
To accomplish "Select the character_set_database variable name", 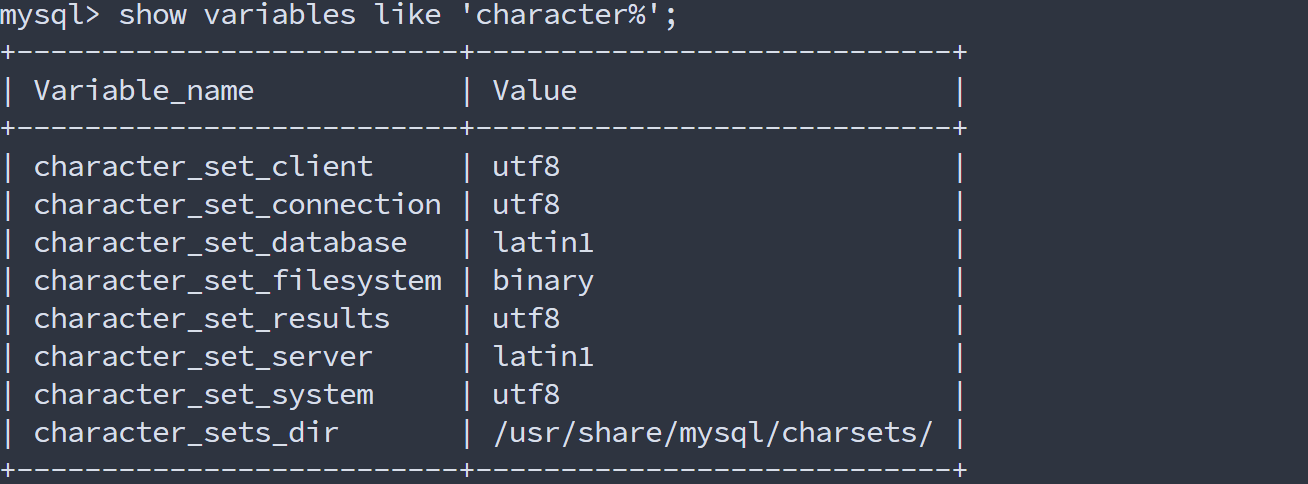I will point(220,243).
